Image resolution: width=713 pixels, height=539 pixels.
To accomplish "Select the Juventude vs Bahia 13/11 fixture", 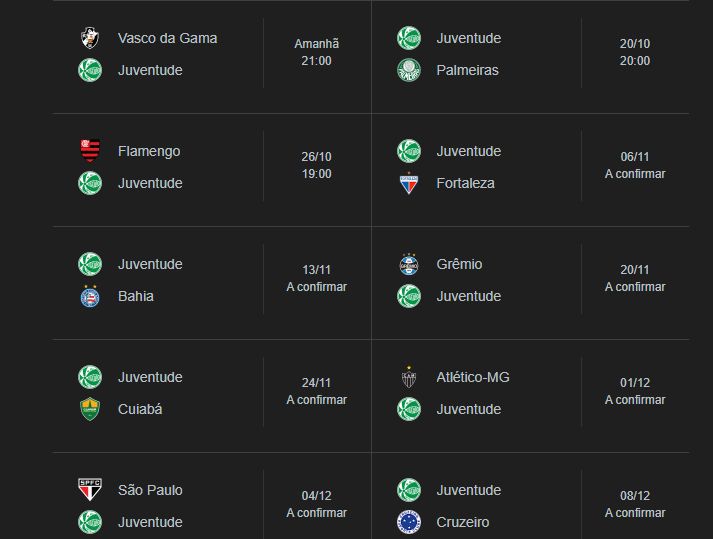I will coord(212,283).
